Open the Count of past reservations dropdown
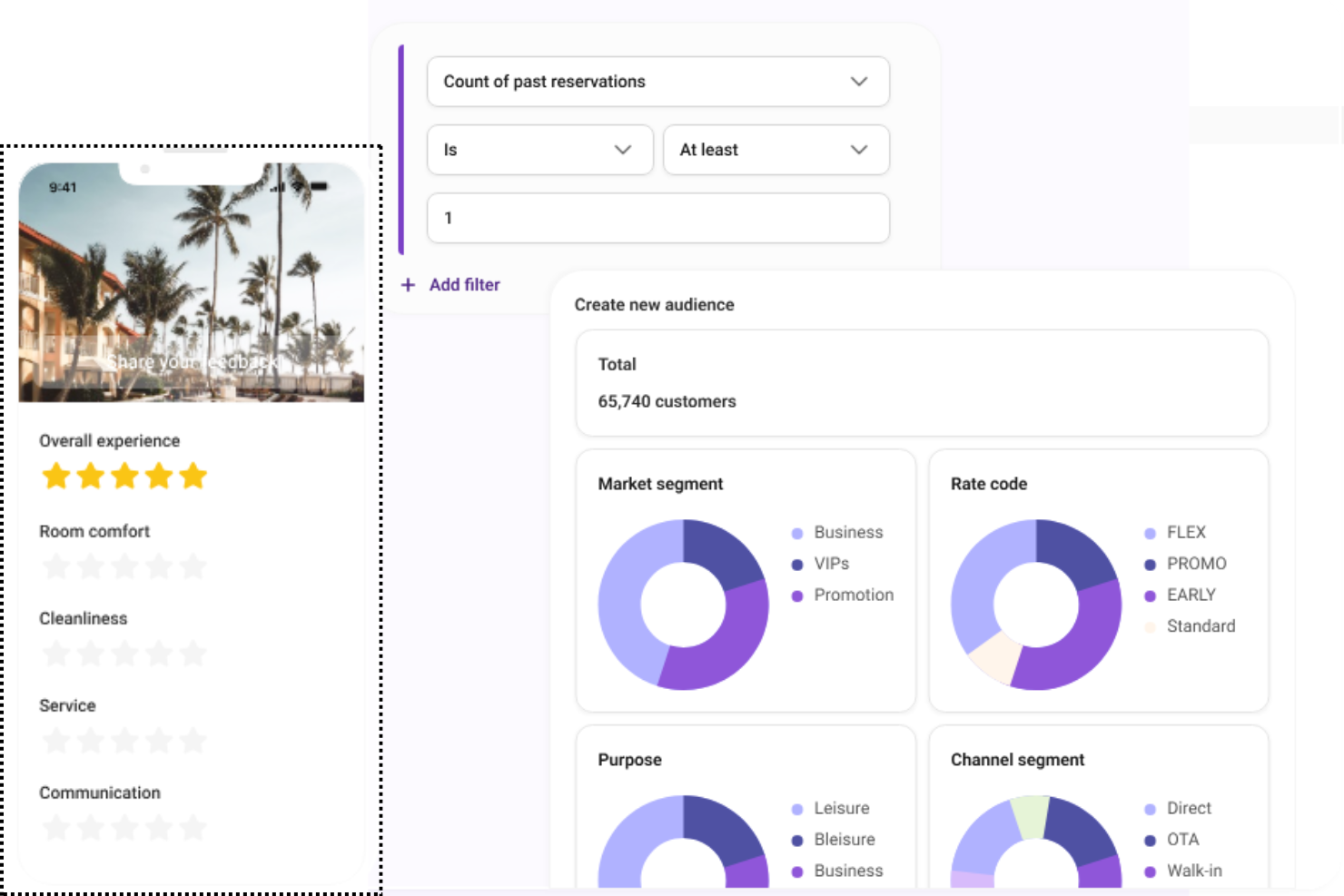This screenshot has height=896, width=1344. click(x=657, y=82)
